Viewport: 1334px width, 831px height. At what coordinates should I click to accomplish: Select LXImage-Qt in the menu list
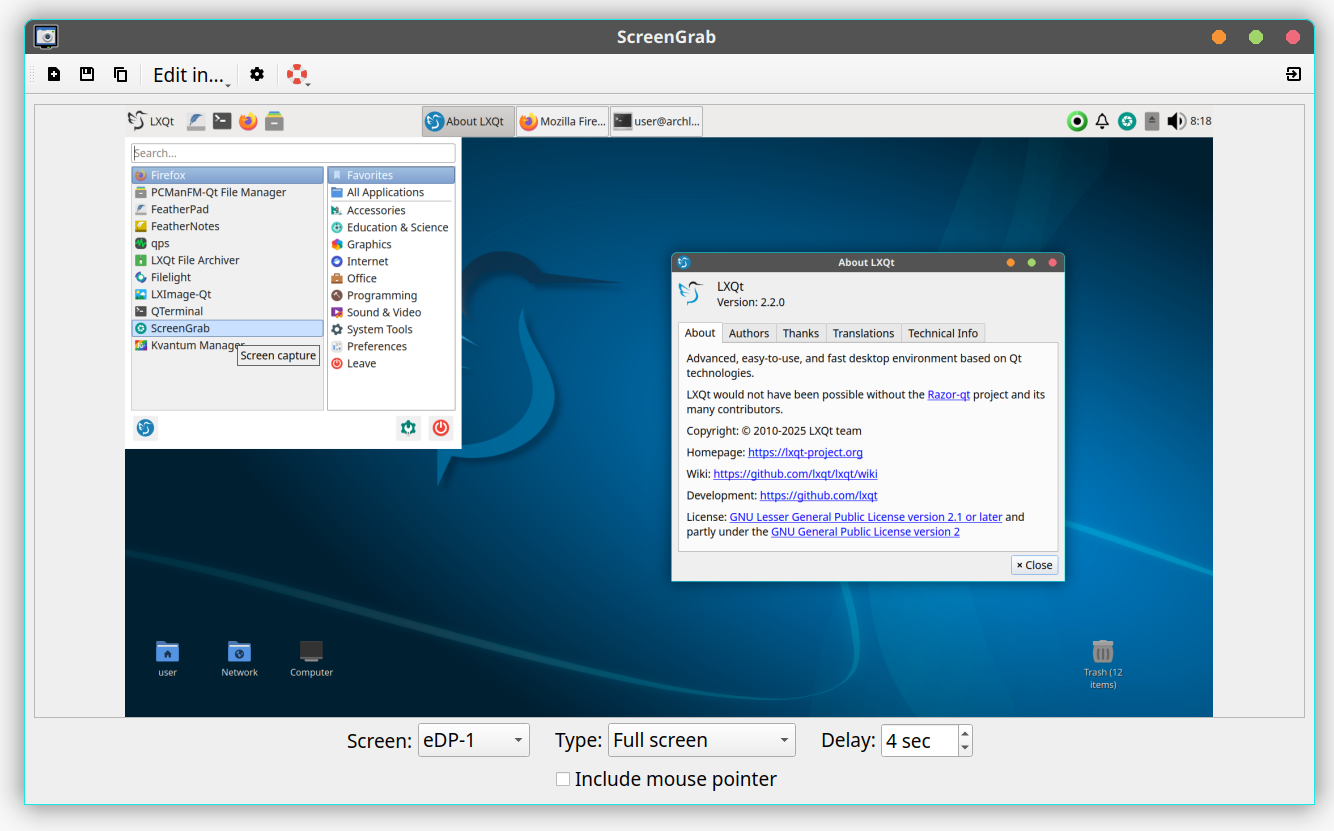pos(227,294)
